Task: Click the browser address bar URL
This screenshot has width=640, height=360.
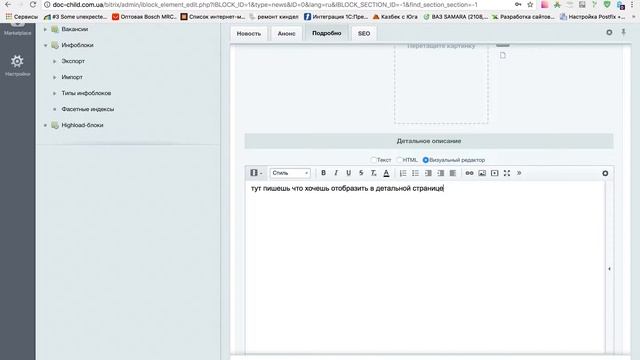Action: (265, 4)
